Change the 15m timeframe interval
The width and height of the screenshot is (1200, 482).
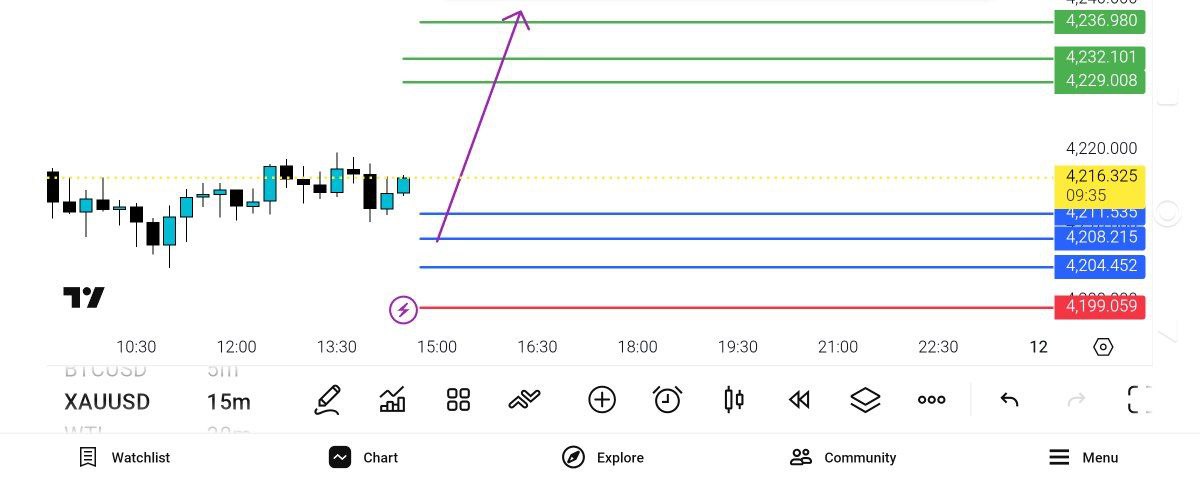pyautogui.click(x=229, y=402)
